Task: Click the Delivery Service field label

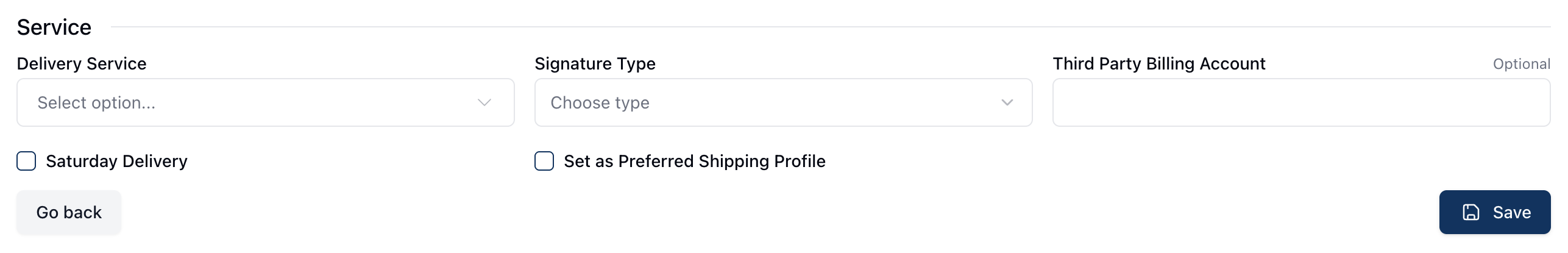Action: 82,63
